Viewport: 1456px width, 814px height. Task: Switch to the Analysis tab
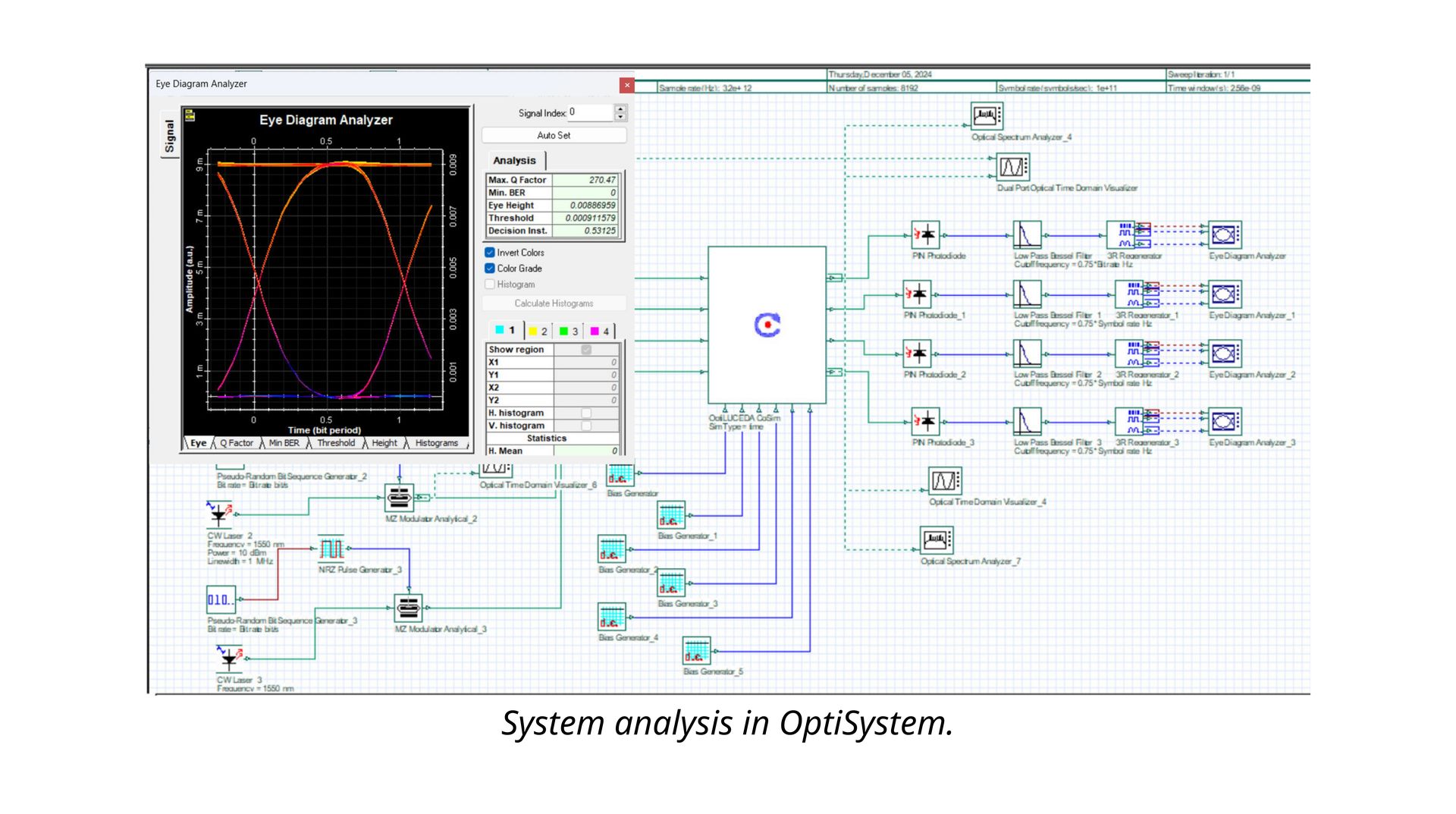514,161
